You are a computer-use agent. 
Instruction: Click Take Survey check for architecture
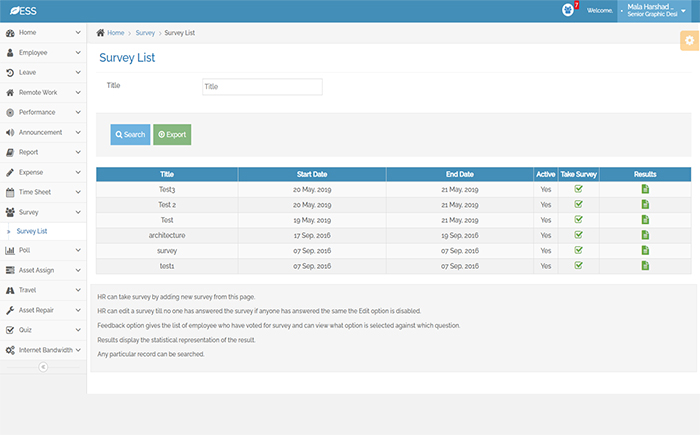[x=579, y=234]
